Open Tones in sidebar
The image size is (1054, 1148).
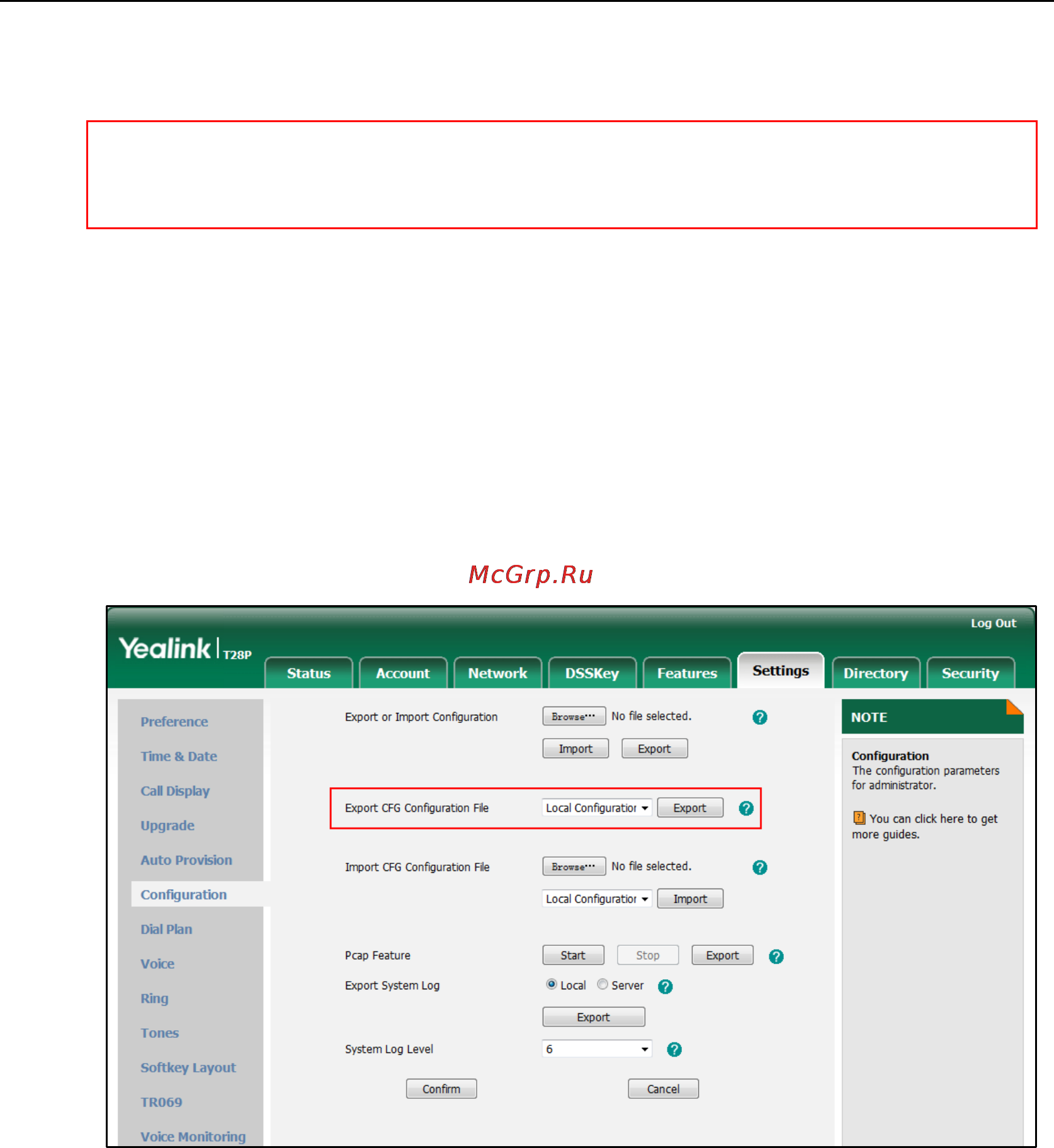click(159, 1033)
